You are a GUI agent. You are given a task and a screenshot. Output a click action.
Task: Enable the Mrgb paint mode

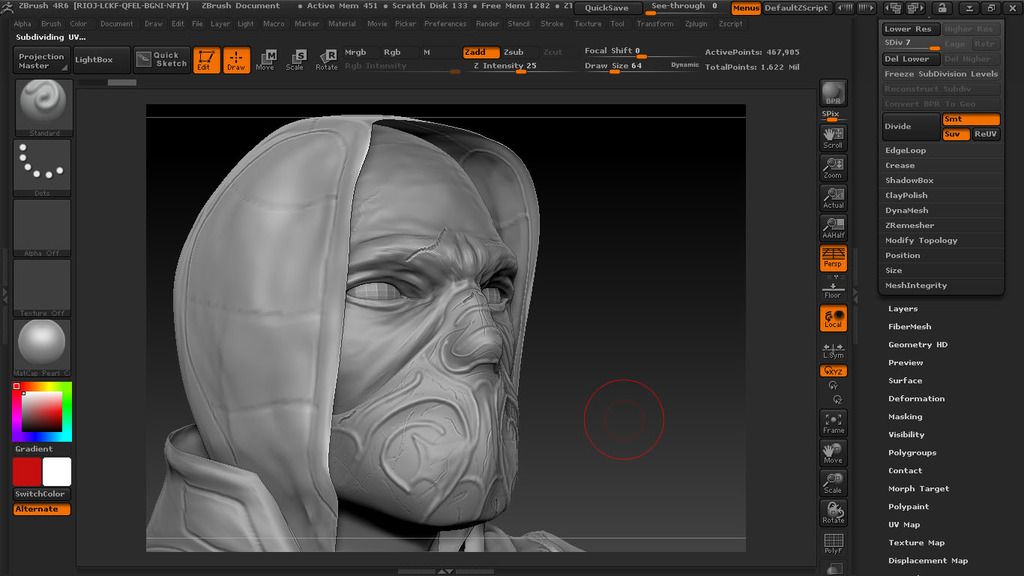pos(355,52)
